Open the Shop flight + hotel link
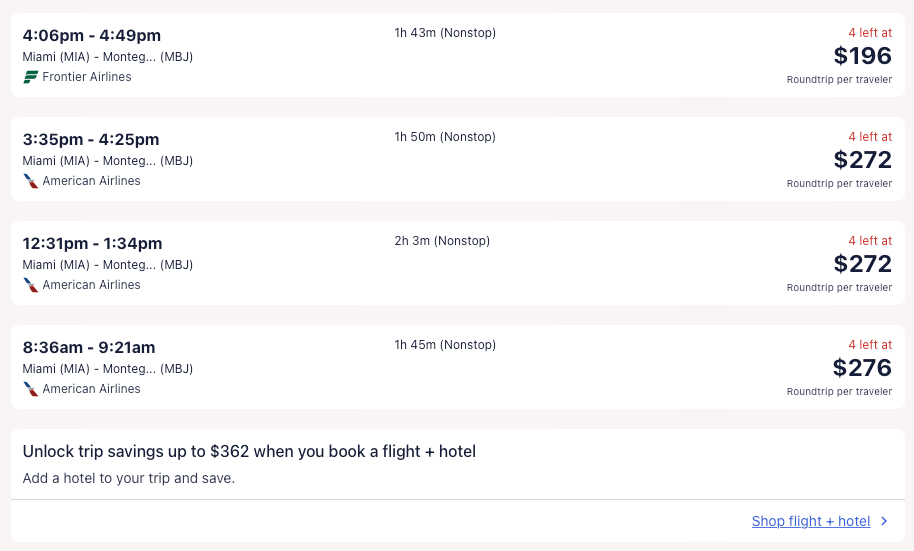914x551 pixels. [811, 521]
